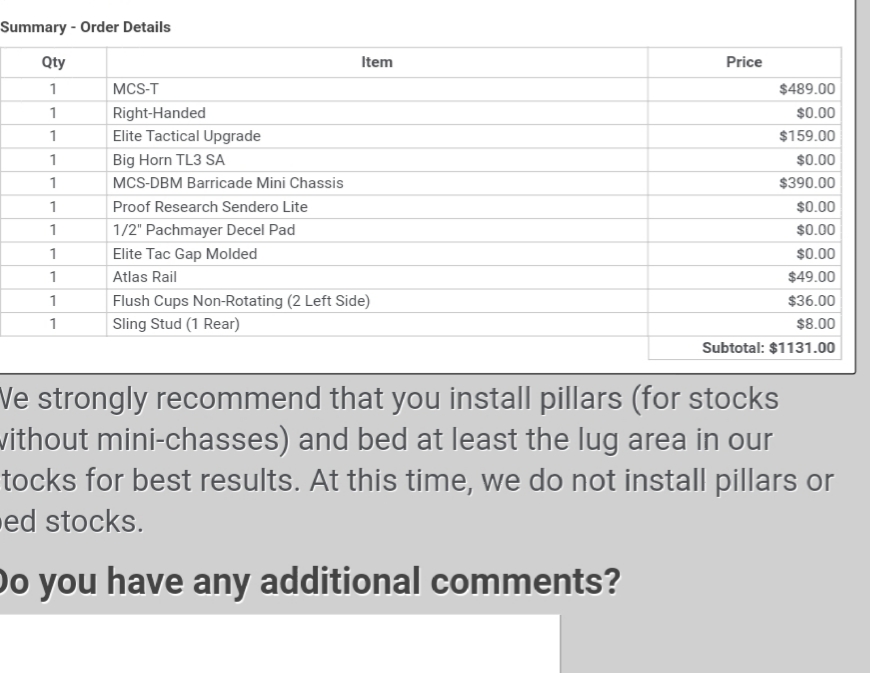
Task: Select the MCS-T item row
Action: pos(421,89)
